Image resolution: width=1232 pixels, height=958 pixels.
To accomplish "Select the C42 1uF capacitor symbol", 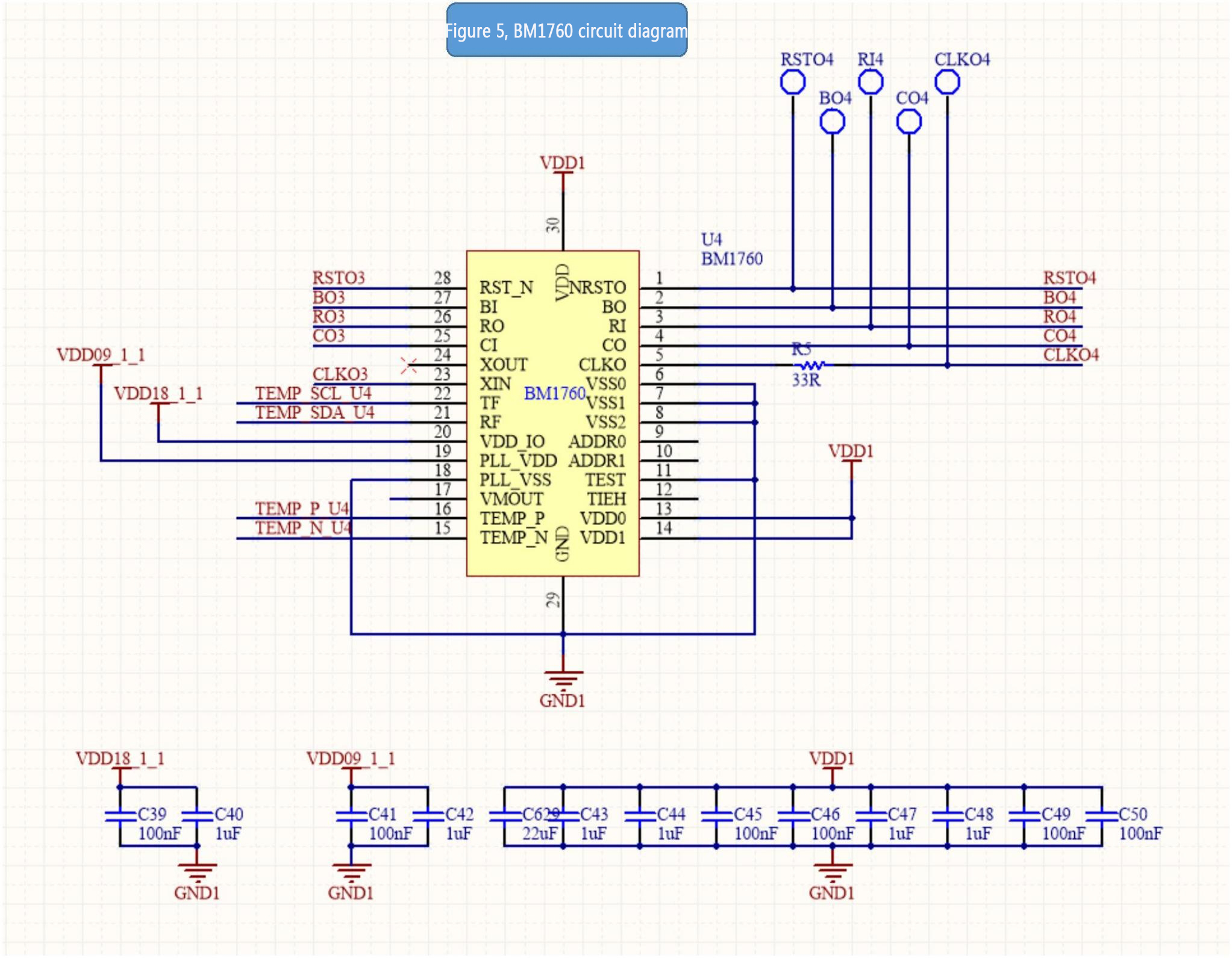I will (428, 816).
